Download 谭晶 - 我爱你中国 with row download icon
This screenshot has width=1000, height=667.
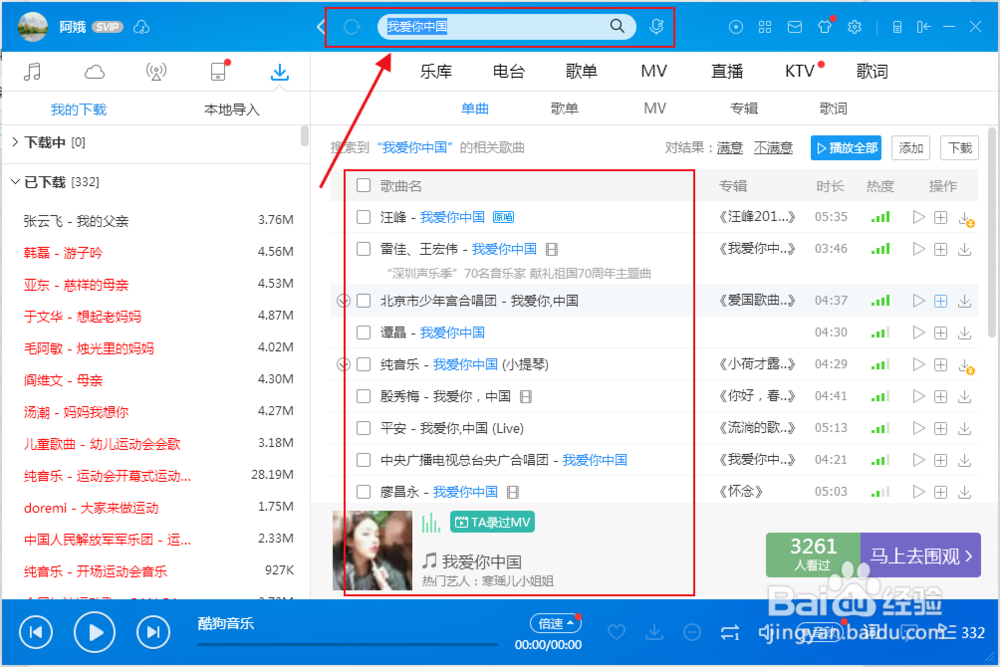point(965,332)
